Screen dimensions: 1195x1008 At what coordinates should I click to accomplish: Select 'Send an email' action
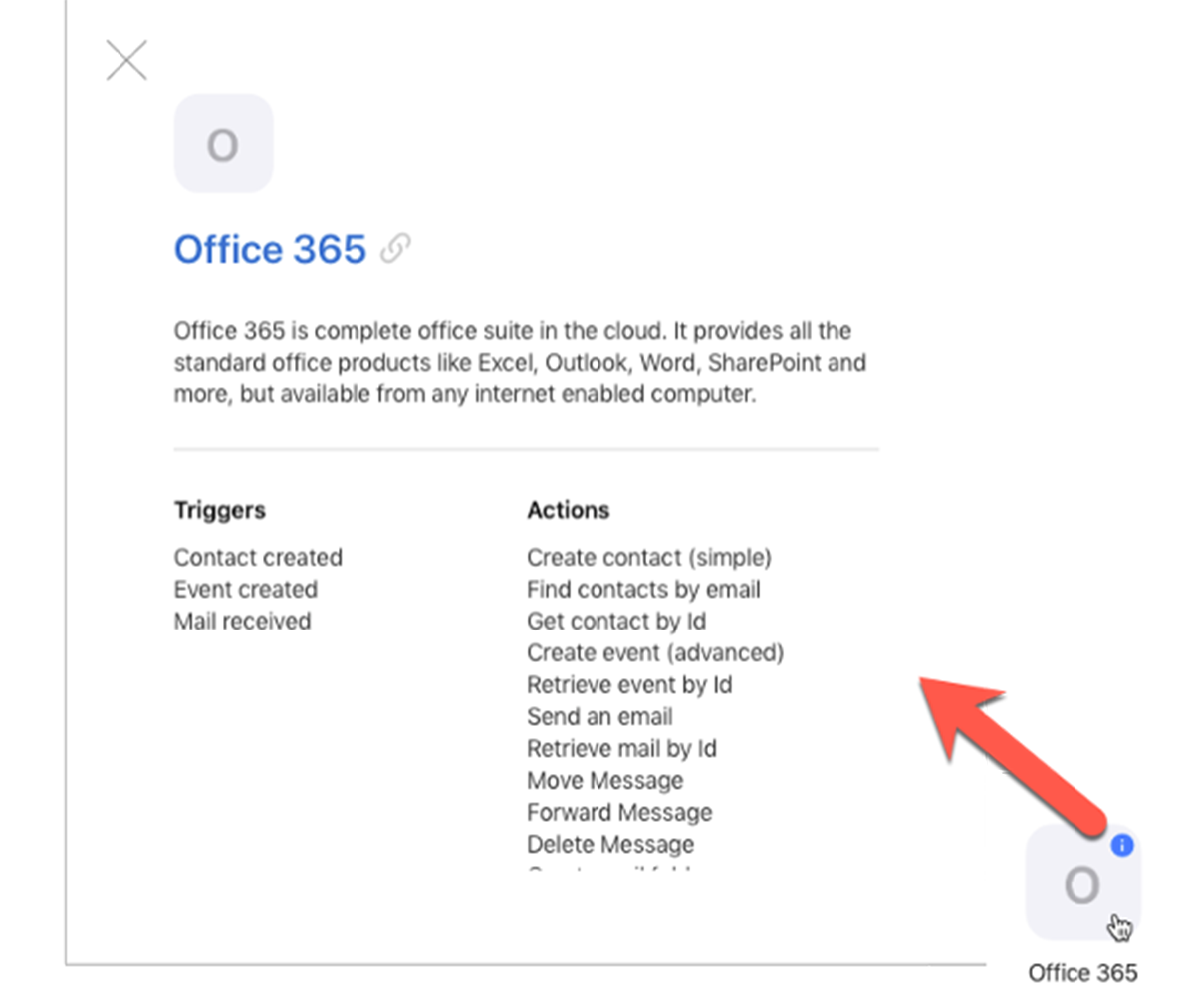pos(599,716)
